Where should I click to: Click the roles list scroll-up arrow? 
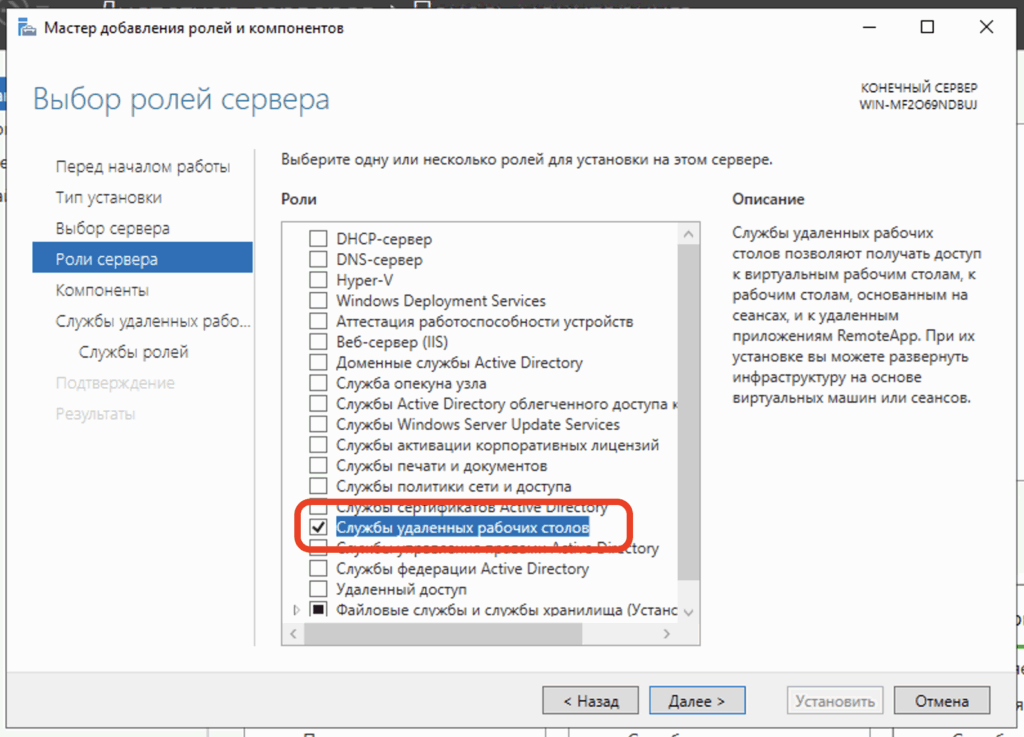point(688,234)
